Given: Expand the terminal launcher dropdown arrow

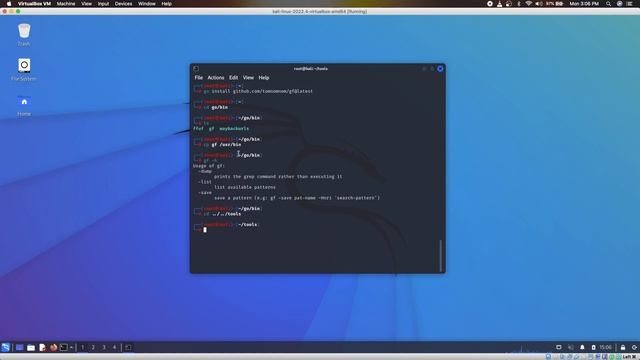Looking at the screenshot, I should click(71, 347).
